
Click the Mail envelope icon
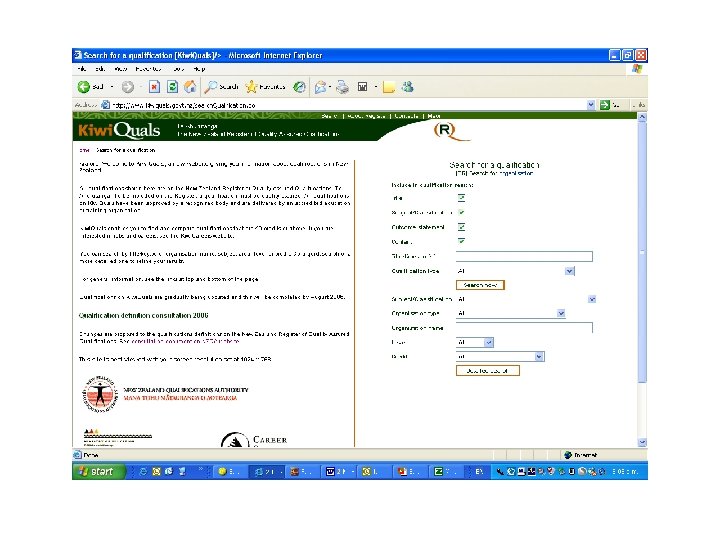(321, 87)
